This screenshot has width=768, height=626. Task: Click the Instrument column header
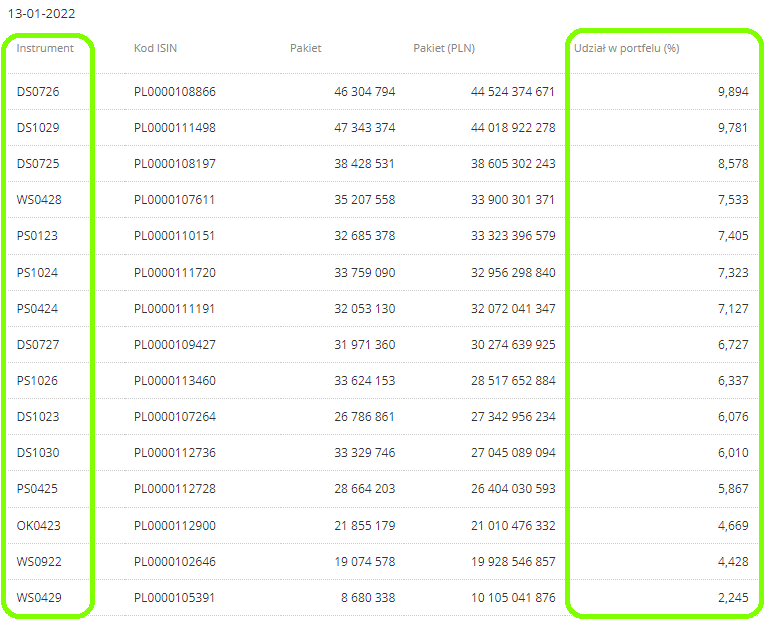(x=45, y=48)
